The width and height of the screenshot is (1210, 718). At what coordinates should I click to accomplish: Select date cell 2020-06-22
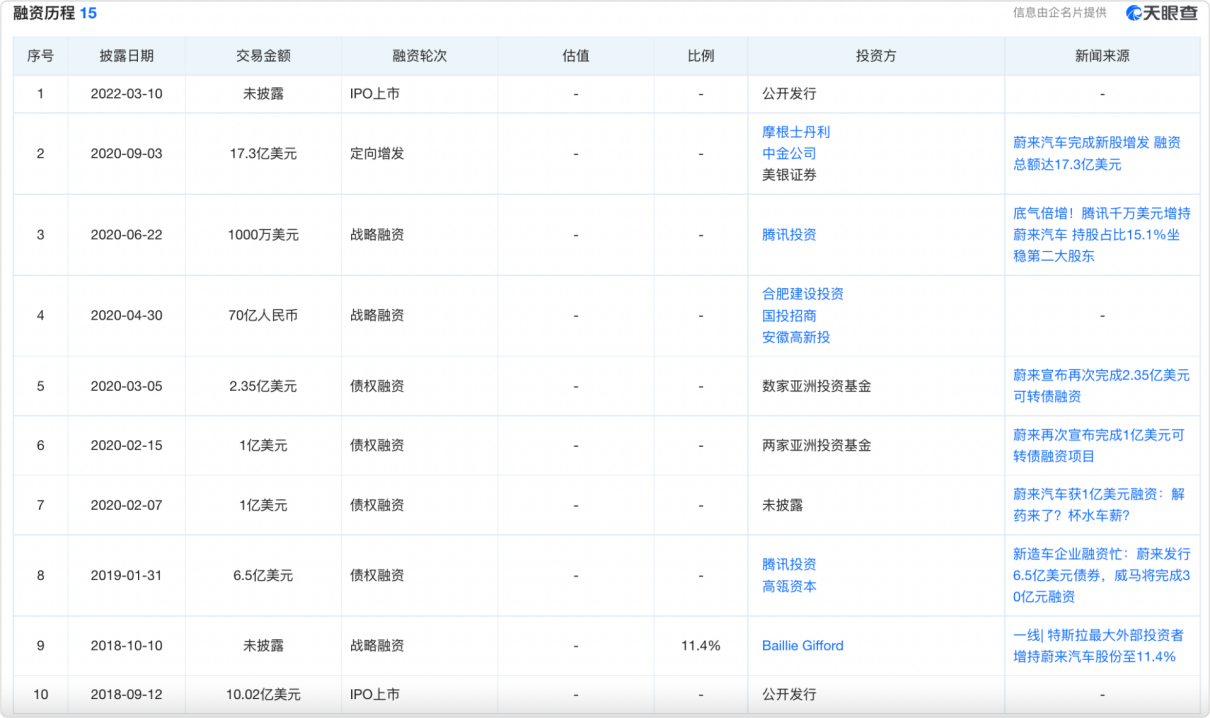pos(126,235)
